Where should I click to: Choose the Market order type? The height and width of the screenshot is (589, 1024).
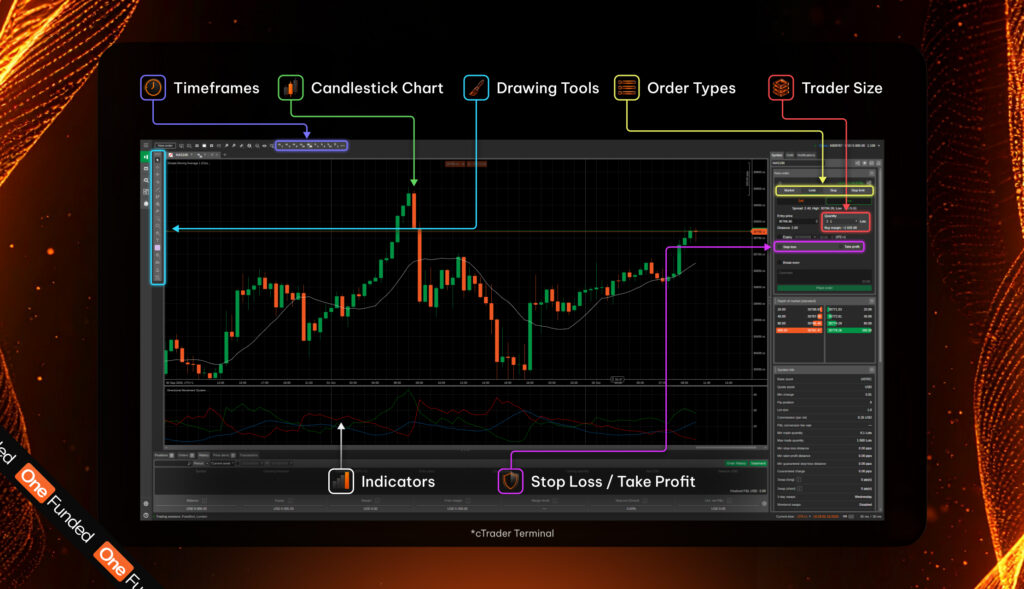[789, 191]
